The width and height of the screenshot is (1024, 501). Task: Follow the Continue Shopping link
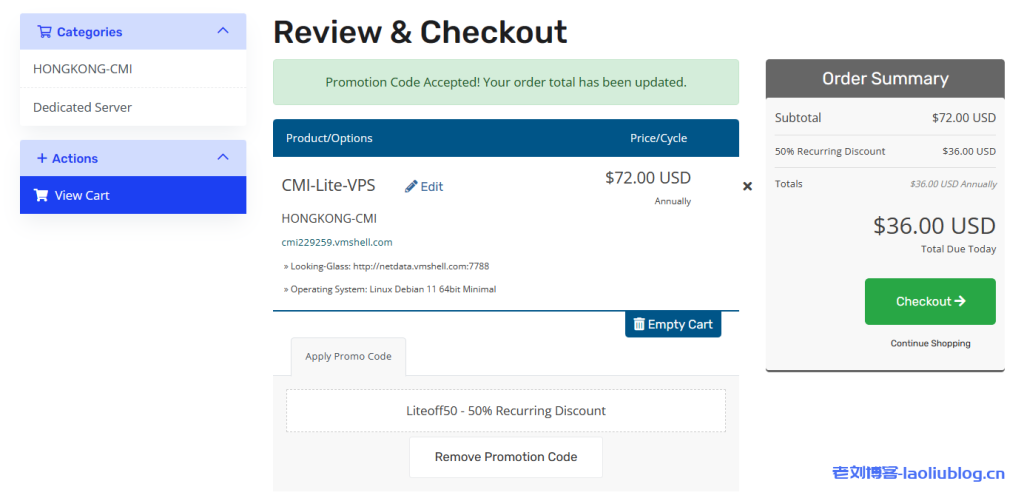(x=930, y=343)
